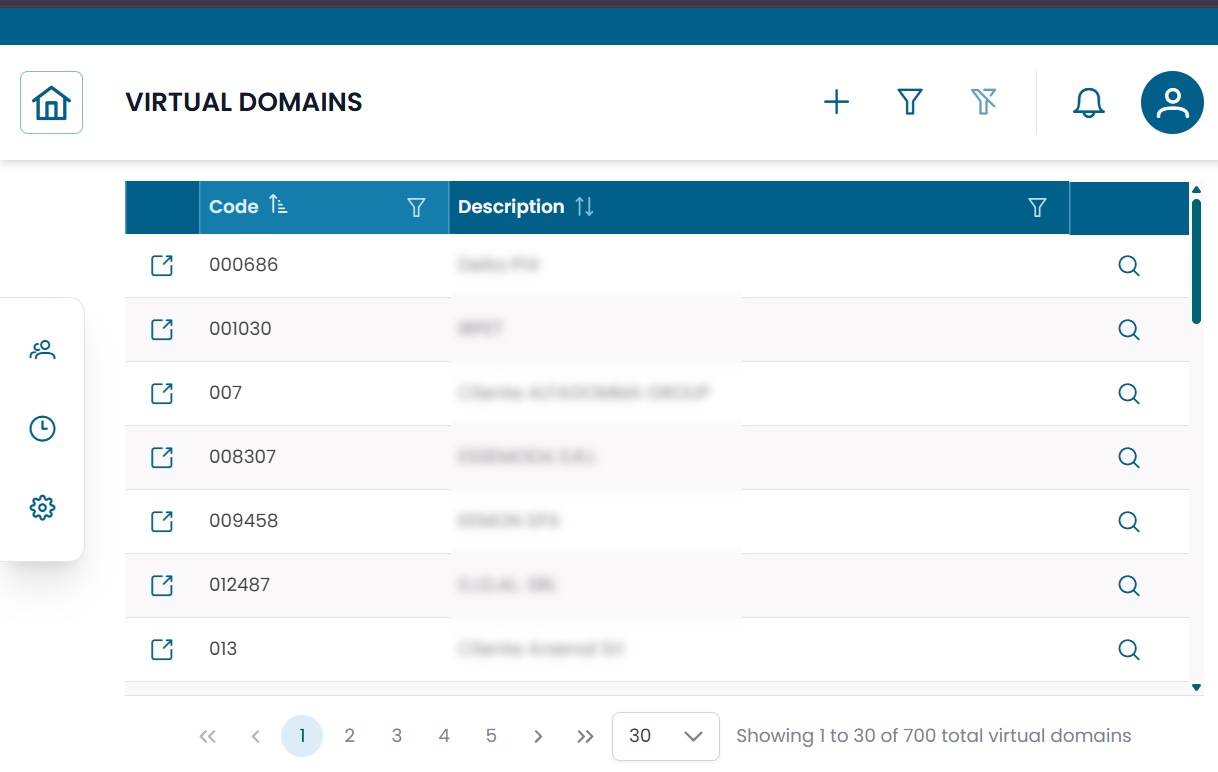
Task: Open the main filter funnel in the header
Action: (x=910, y=102)
